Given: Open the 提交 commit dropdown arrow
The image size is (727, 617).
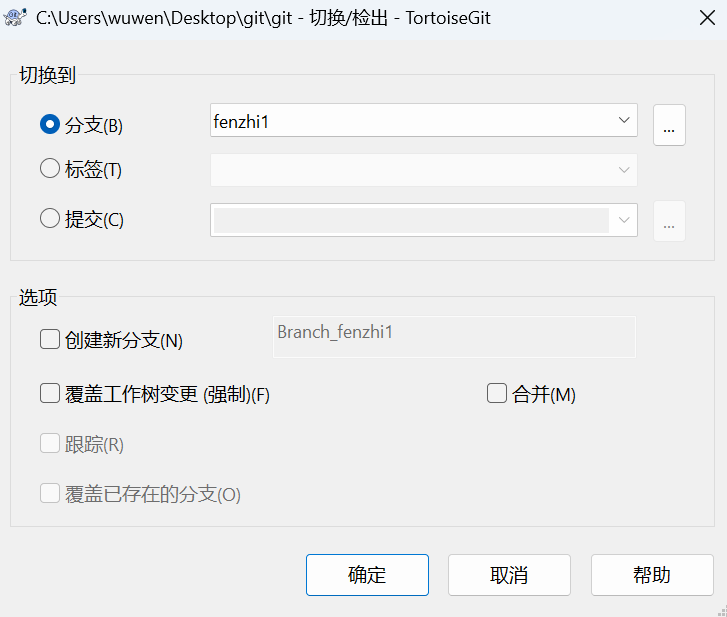Looking at the screenshot, I should pyautogui.click(x=624, y=220).
